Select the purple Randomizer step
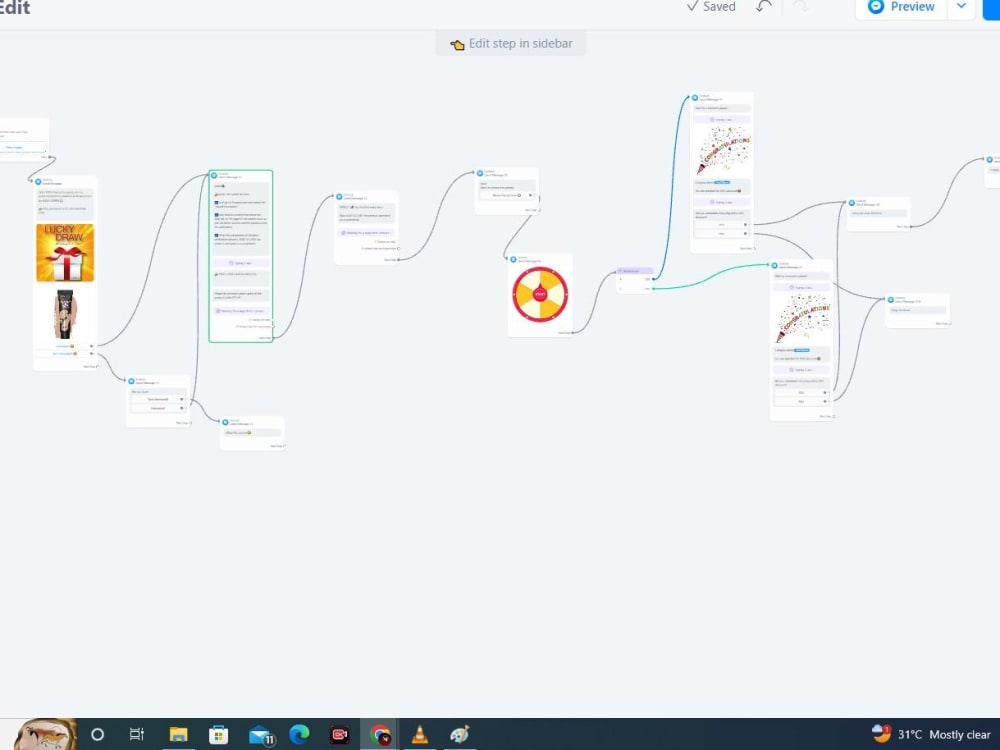The height and width of the screenshot is (750, 1000). [635, 280]
